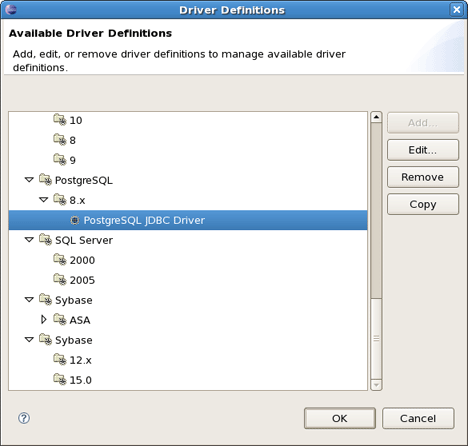Click the folder icon beside 9

60,160
